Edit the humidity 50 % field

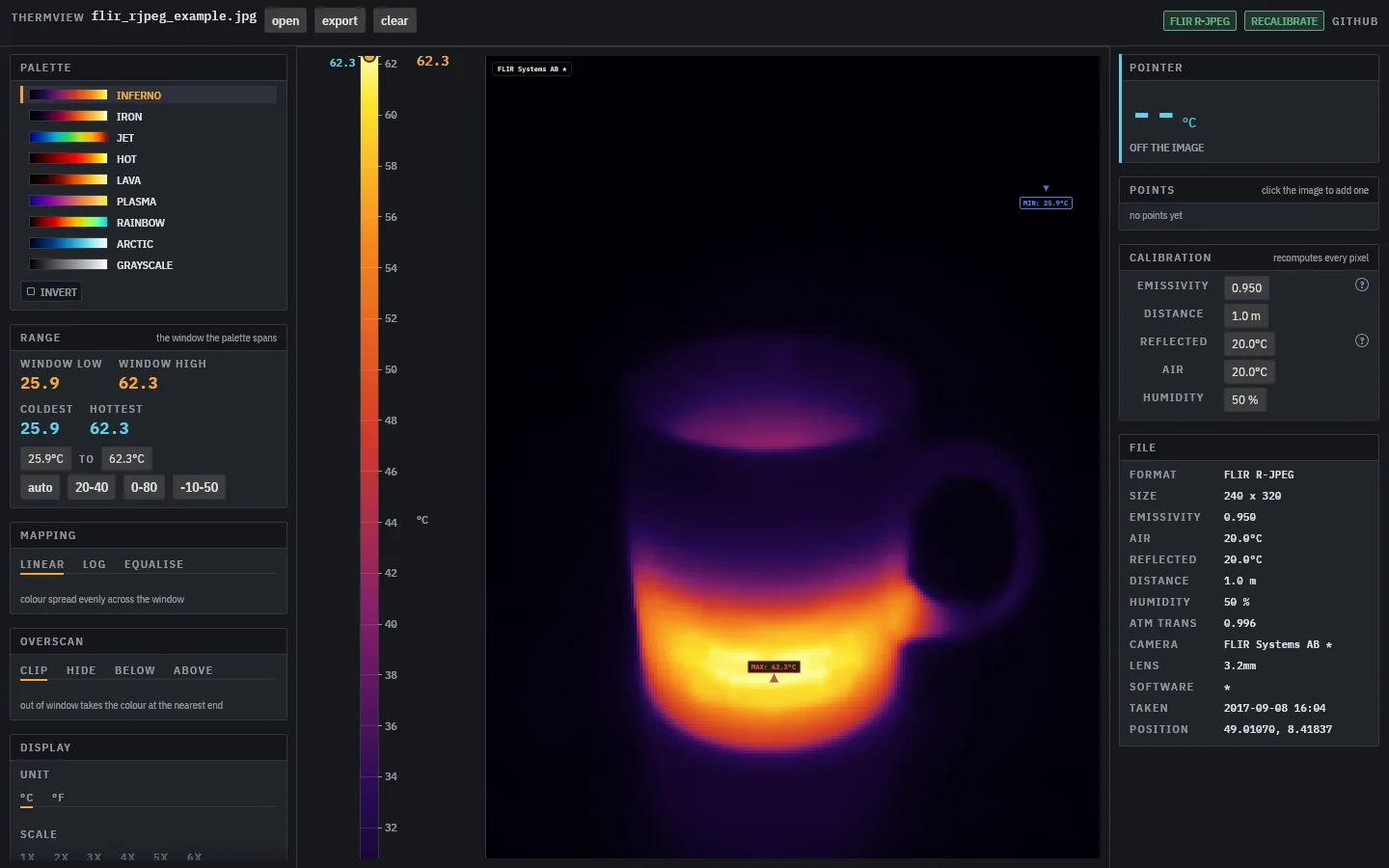pos(1244,399)
